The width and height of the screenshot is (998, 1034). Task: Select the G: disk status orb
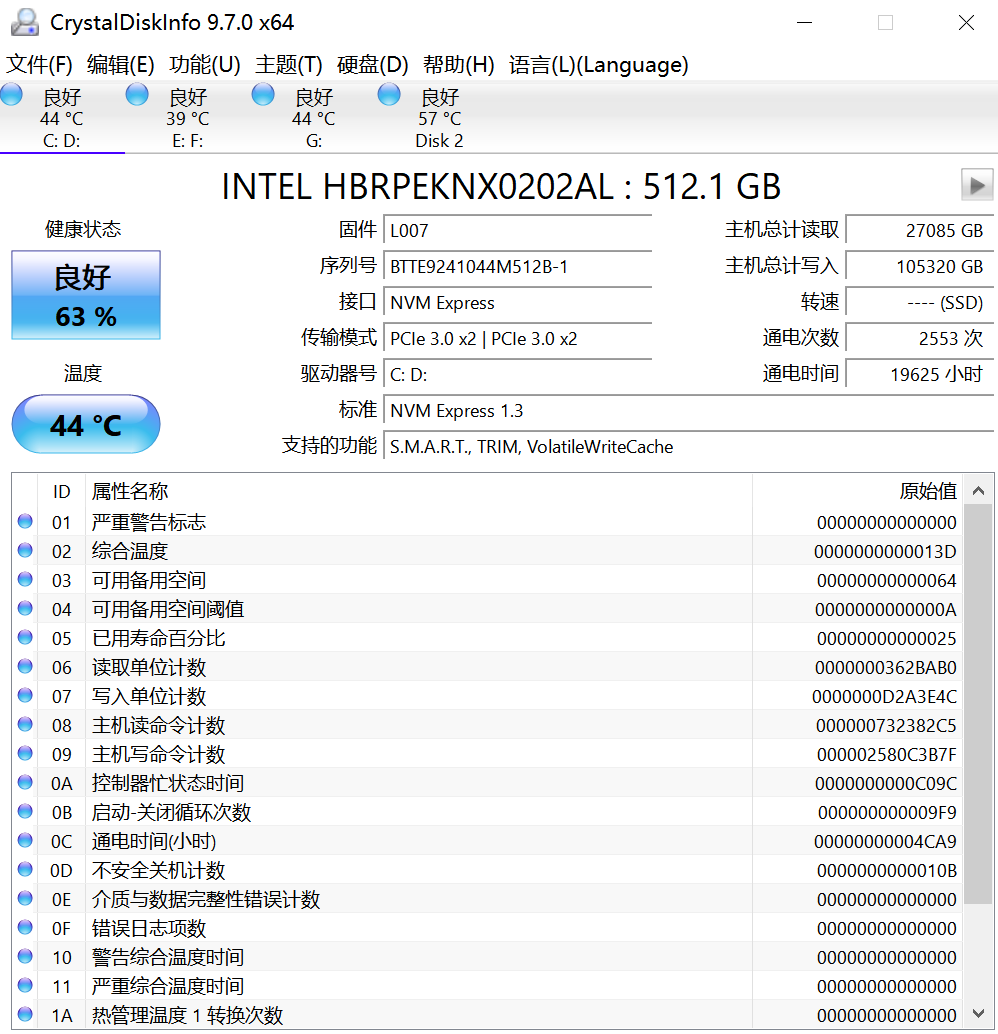pos(263,94)
